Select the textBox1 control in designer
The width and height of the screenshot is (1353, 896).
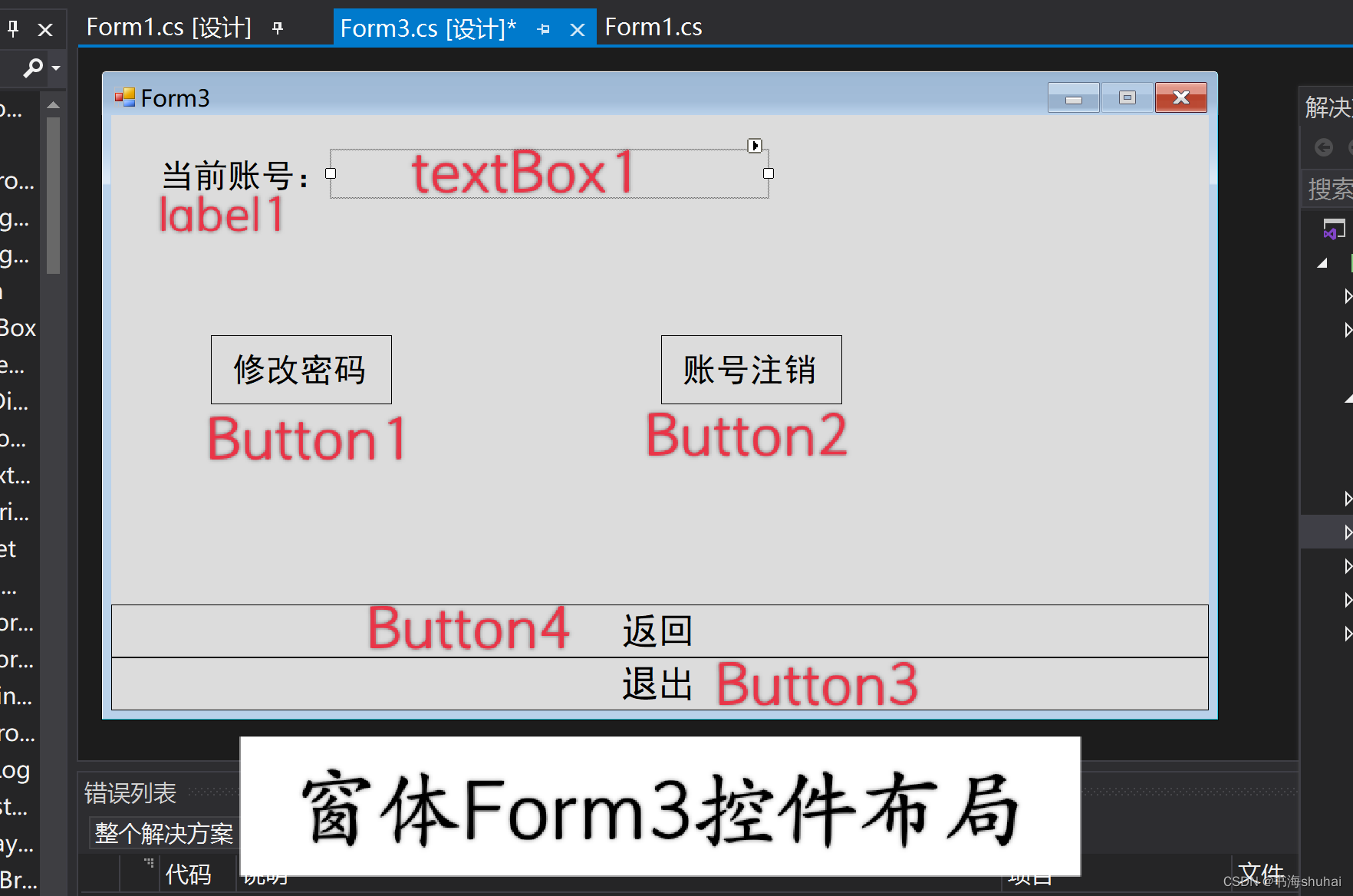pos(549,173)
